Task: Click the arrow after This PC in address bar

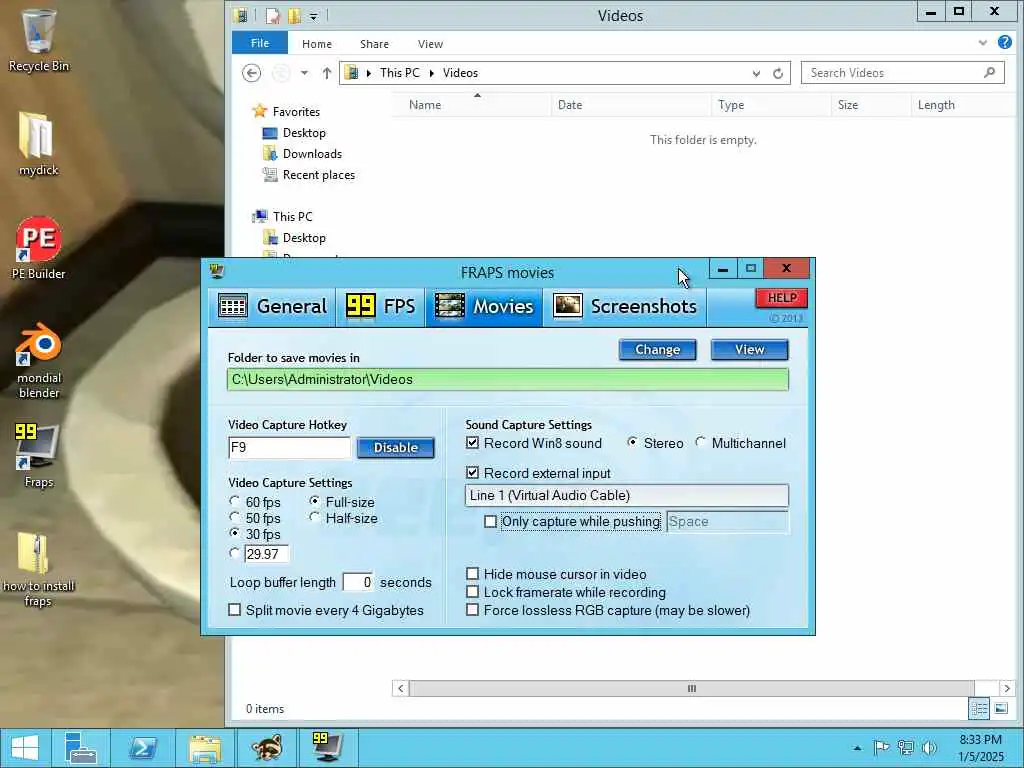Action: pyautogui.click(x=432, y=73)
